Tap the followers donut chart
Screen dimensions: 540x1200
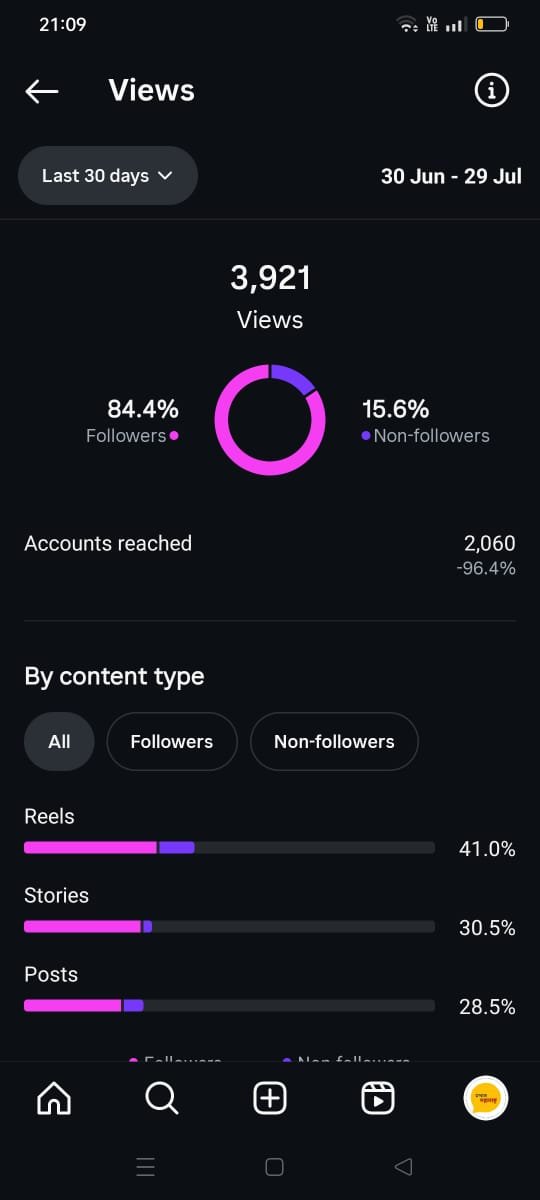tap(270, 420)
